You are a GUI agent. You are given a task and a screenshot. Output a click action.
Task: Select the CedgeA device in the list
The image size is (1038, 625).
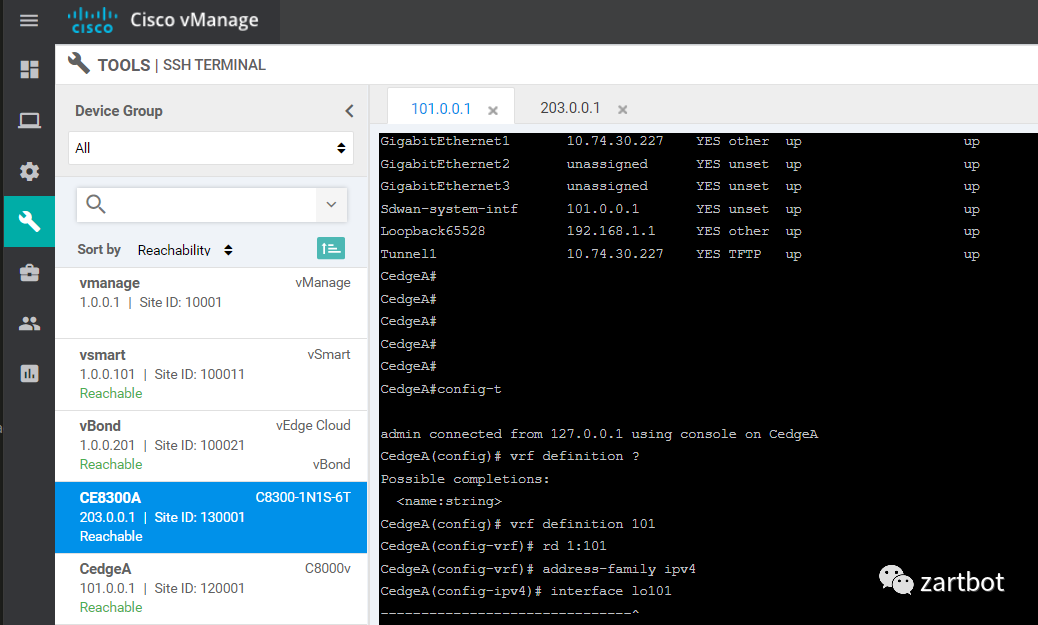click(x=211, y=588)
